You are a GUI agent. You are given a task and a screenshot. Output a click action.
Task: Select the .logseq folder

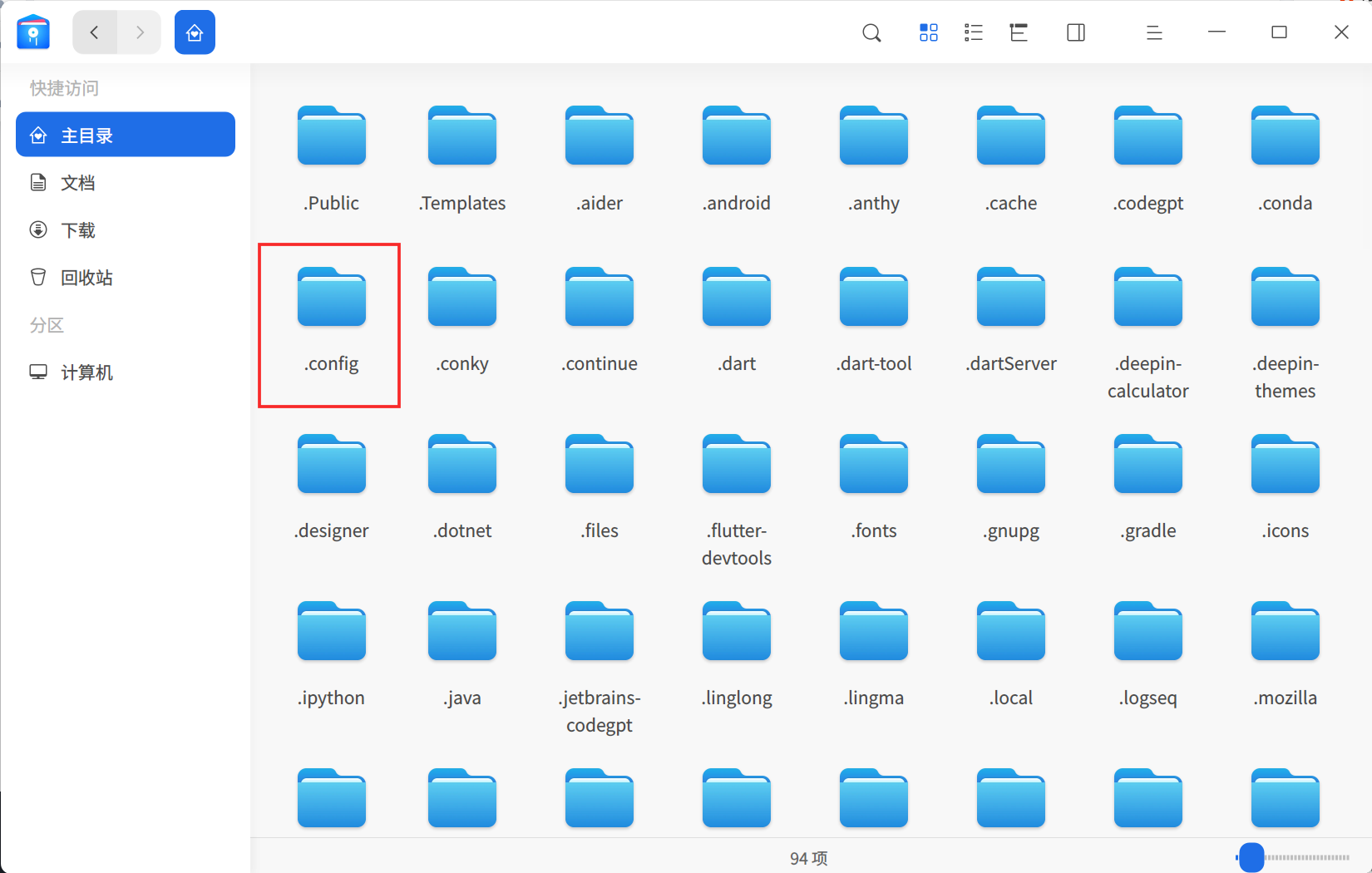[1148, 655]
